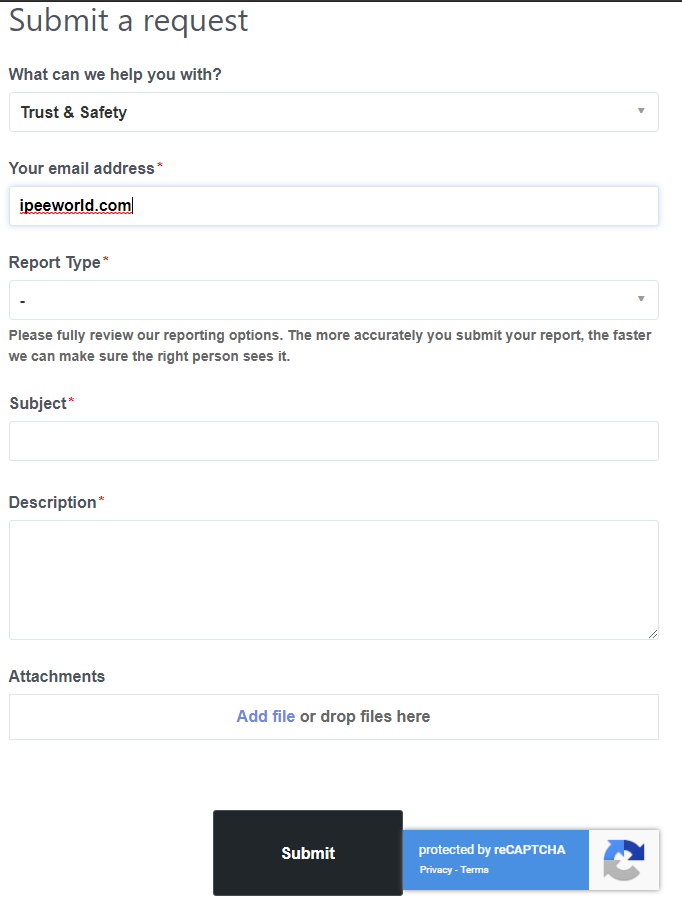Click the resize handle of the Description box
This screenshot has height=922, width=682.
coord(654,634)
